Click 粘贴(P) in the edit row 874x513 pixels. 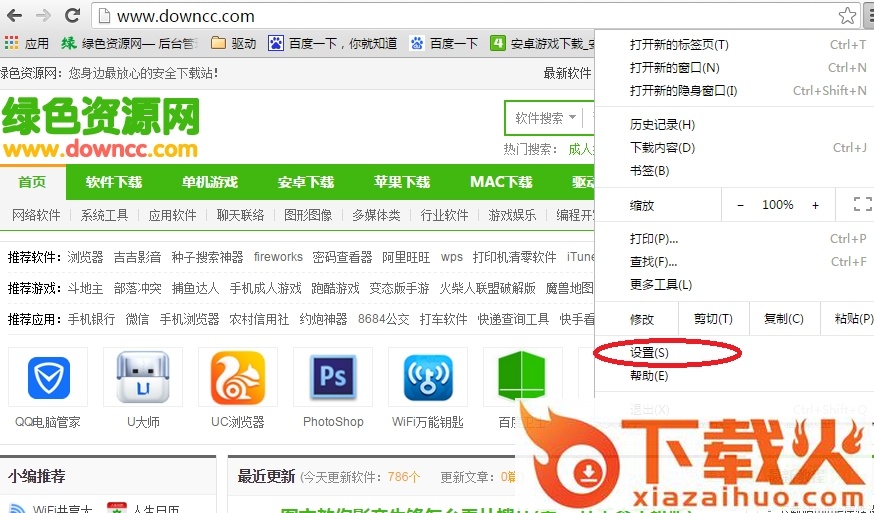(848, 319)
